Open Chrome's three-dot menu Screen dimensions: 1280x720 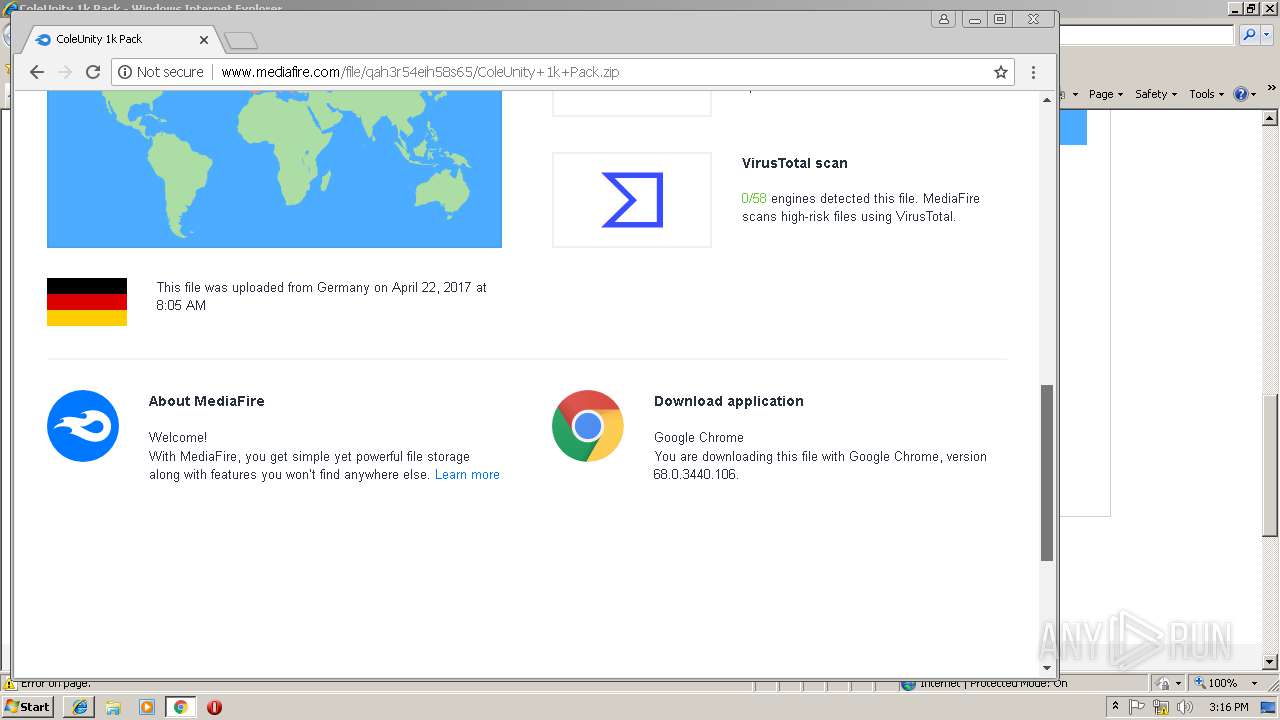pyautogui.click(x=1033, y=72)
